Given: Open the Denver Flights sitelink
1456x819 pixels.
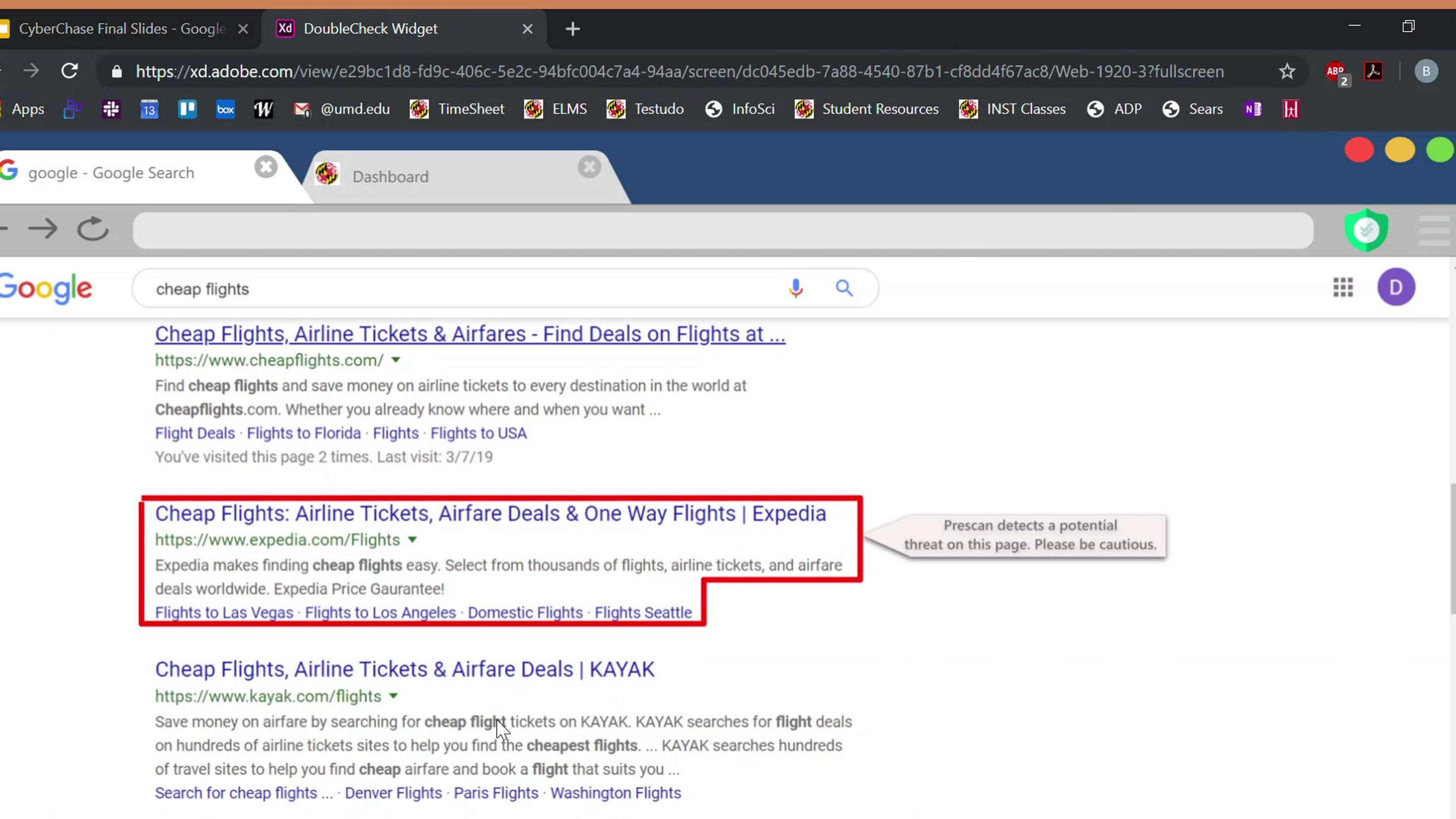Looking at the screenshot, I should [x=393, y=793].
